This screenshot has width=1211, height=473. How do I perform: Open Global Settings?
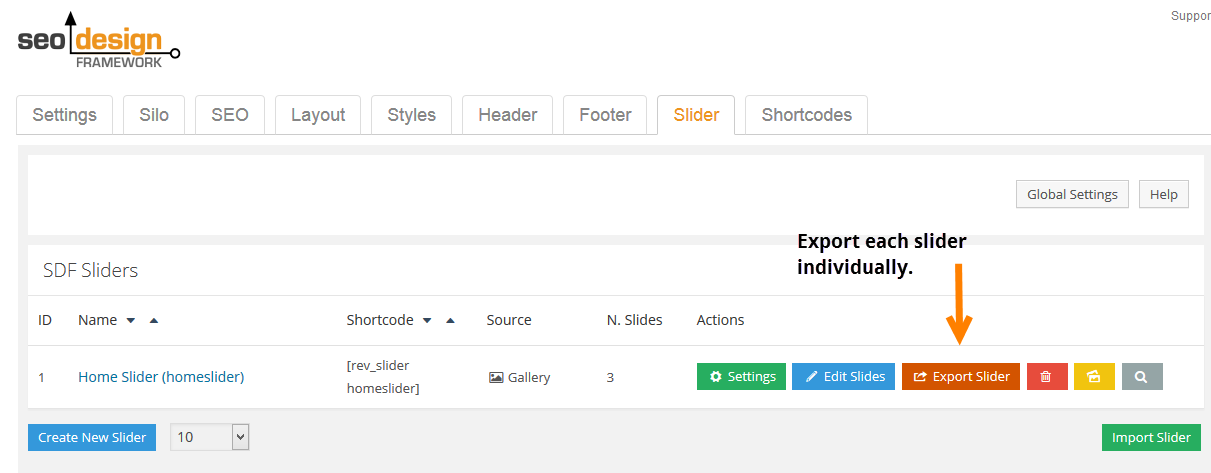click(x=1072, y=194)
